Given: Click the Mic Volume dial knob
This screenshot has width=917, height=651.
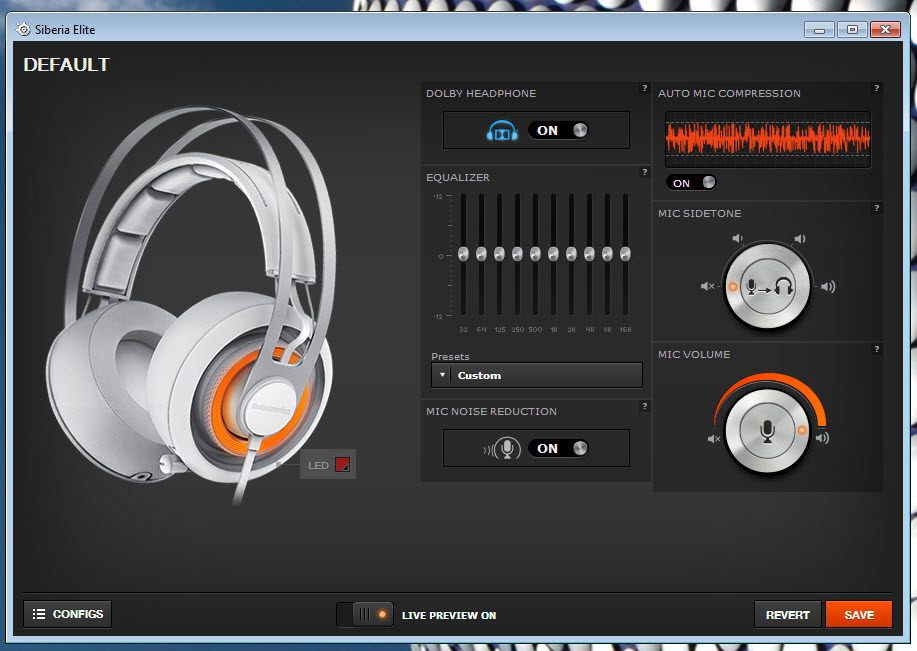Looking at the screenshot, I should point(767,431).
